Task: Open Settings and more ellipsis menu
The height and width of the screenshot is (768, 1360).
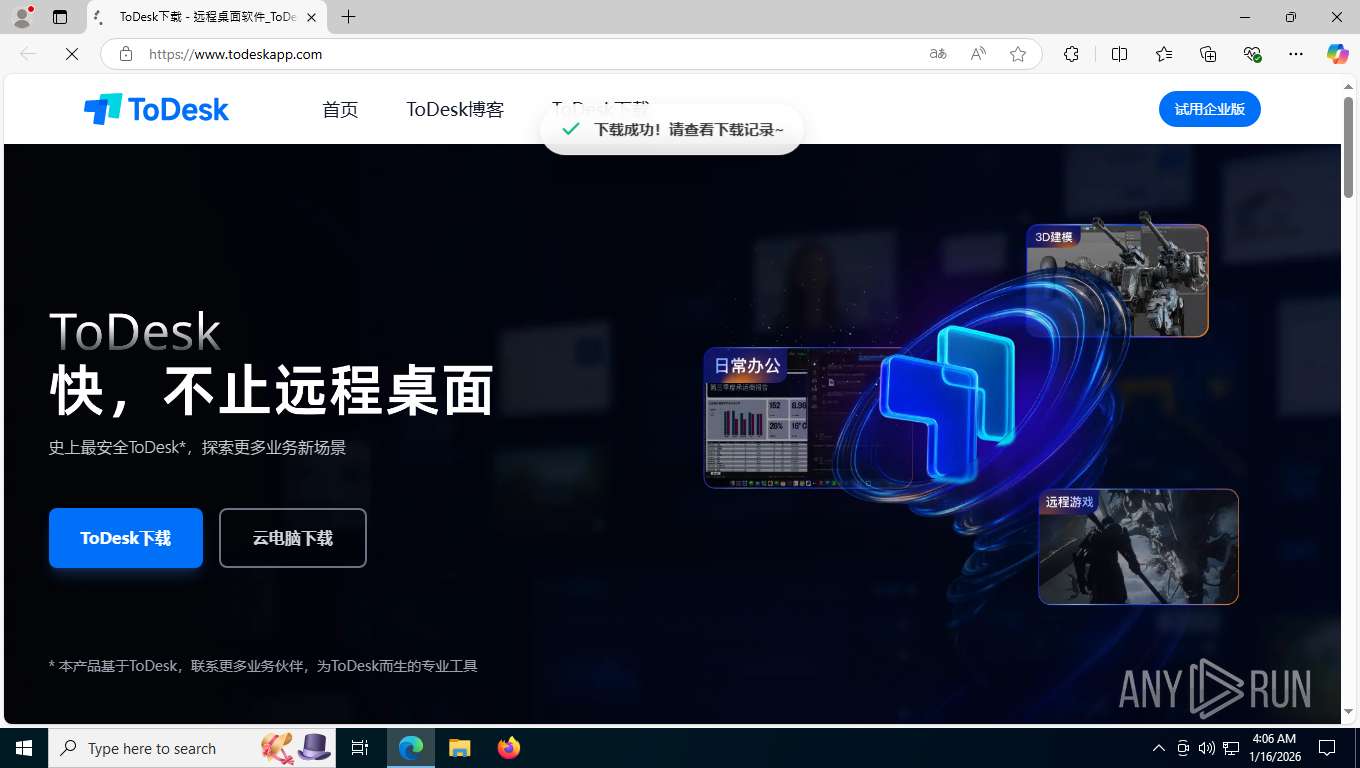Action: (x=1296, y=54)
